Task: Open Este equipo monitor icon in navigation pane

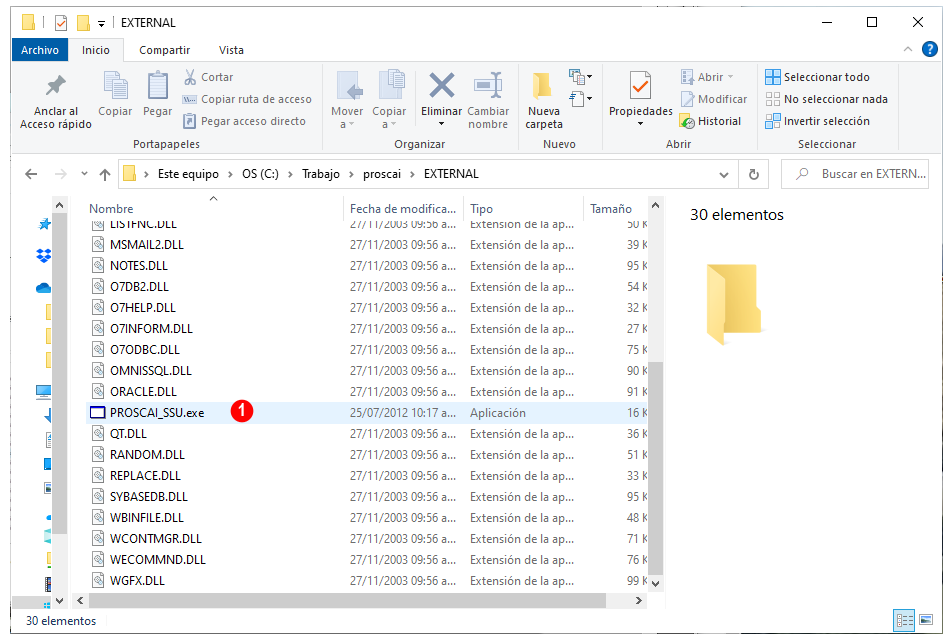Action: coord(43,392)
